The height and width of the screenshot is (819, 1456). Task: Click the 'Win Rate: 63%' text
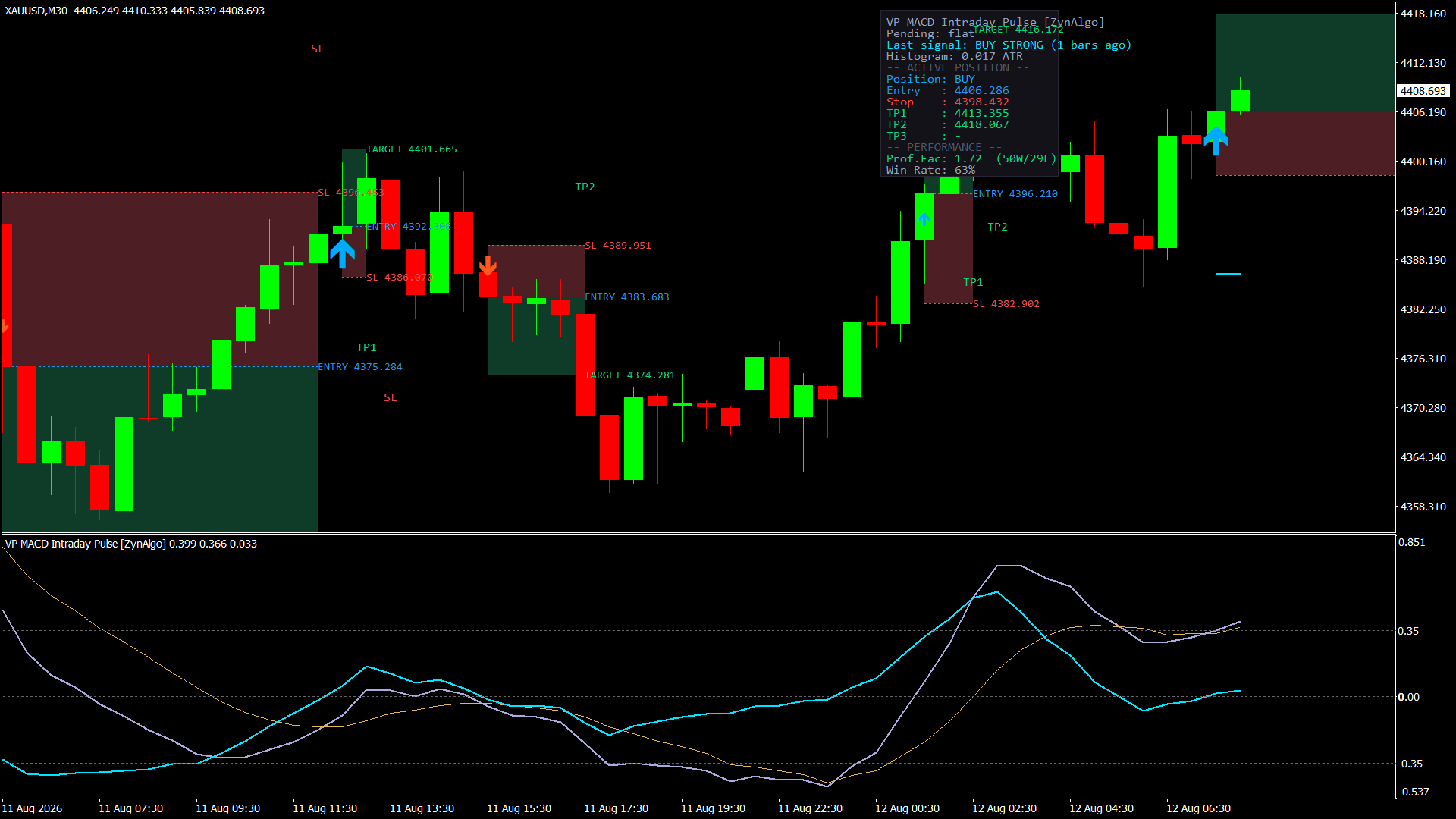930,170
